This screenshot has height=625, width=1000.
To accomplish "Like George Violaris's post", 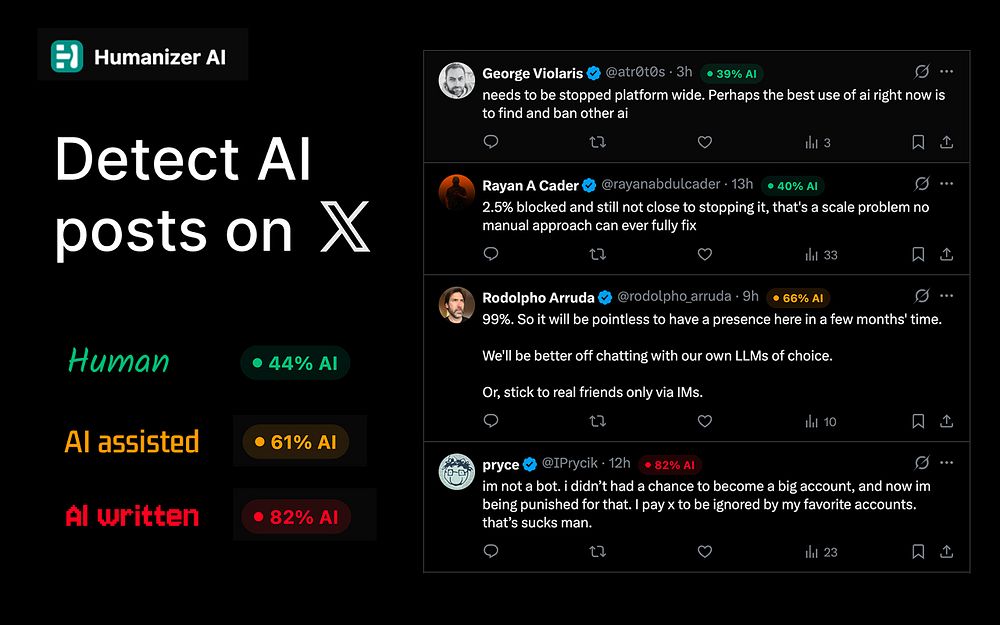I will pos(705,142).
